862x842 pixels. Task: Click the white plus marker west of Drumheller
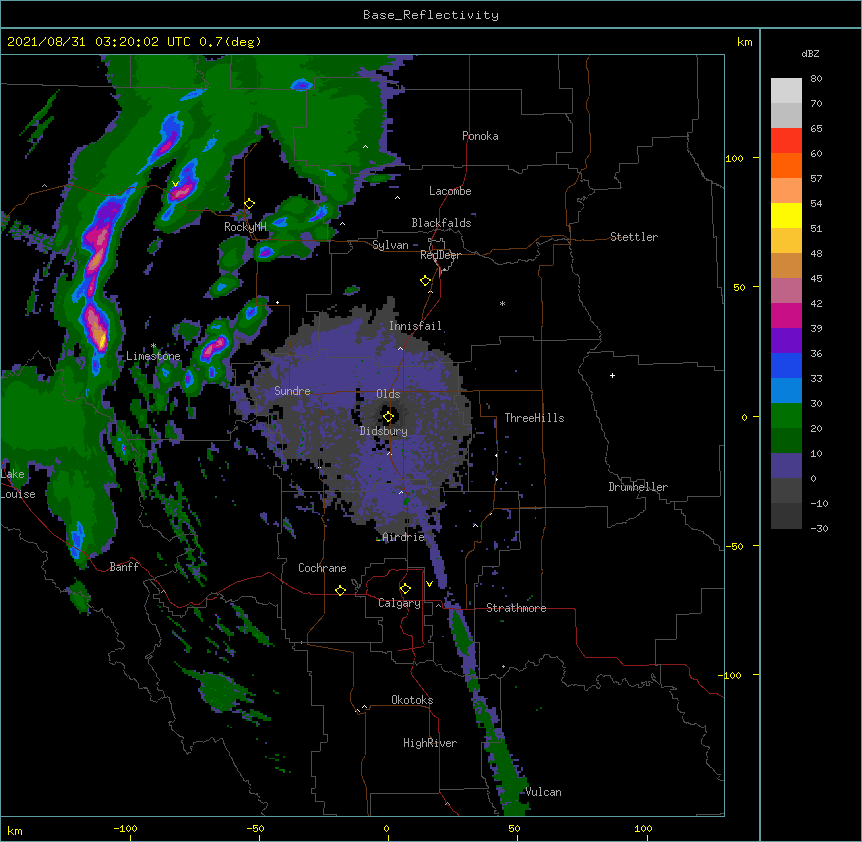click(612, 375)
